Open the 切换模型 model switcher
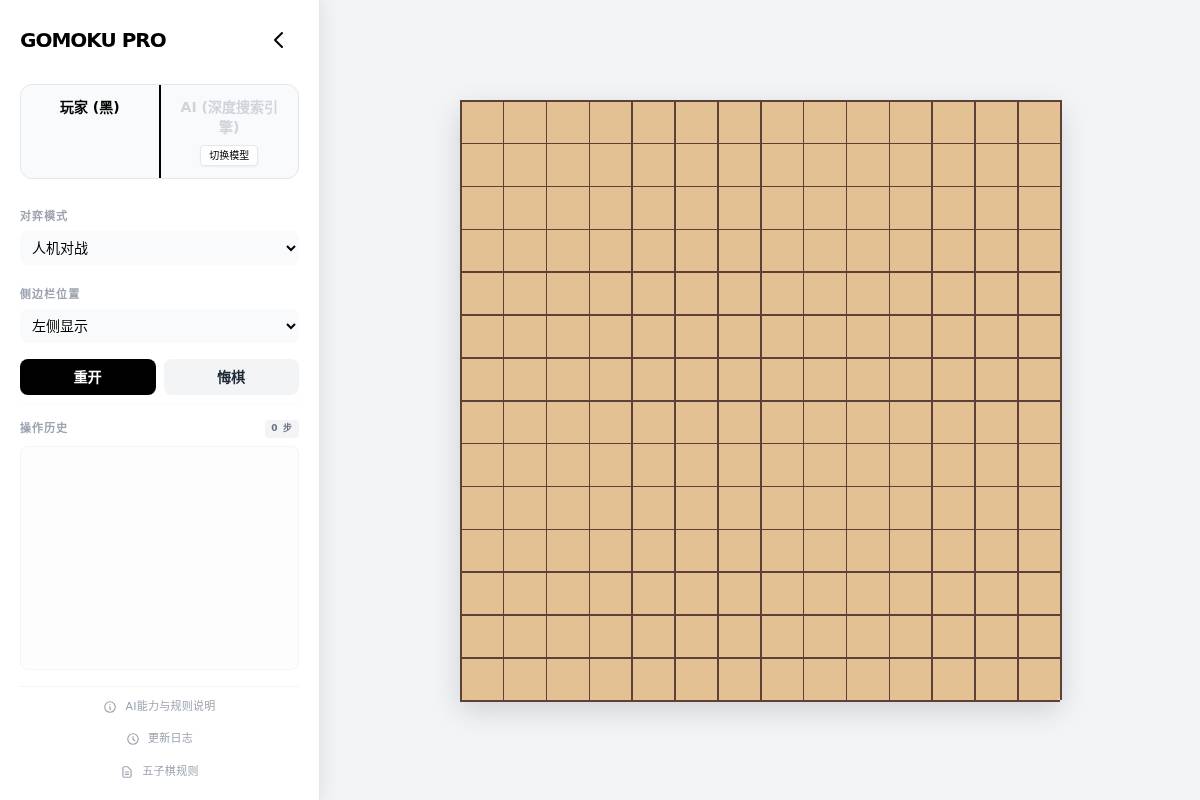This screenshot has height=800, width=1200. click(229, 156)
